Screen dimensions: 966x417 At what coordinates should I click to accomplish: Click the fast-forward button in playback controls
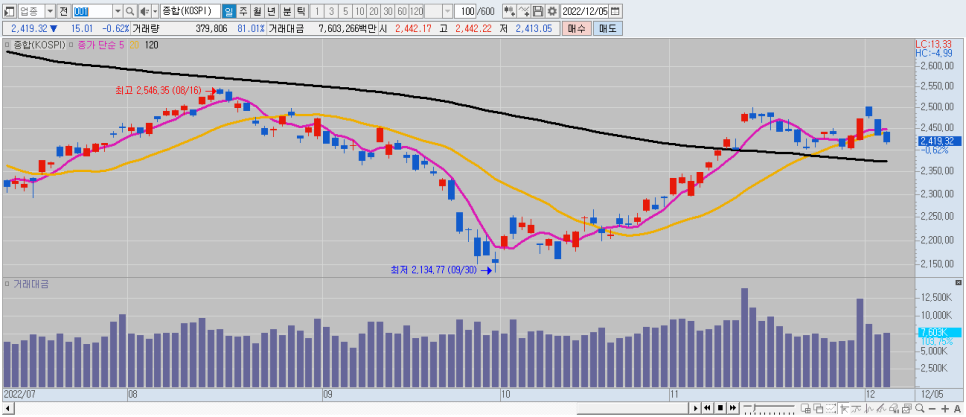tap(733, 408)
